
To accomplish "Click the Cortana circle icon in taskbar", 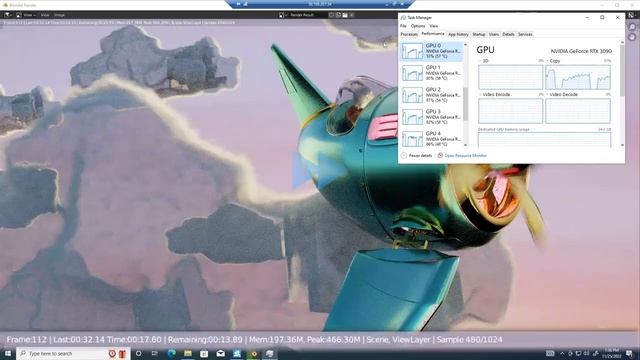I will (138, 353).
